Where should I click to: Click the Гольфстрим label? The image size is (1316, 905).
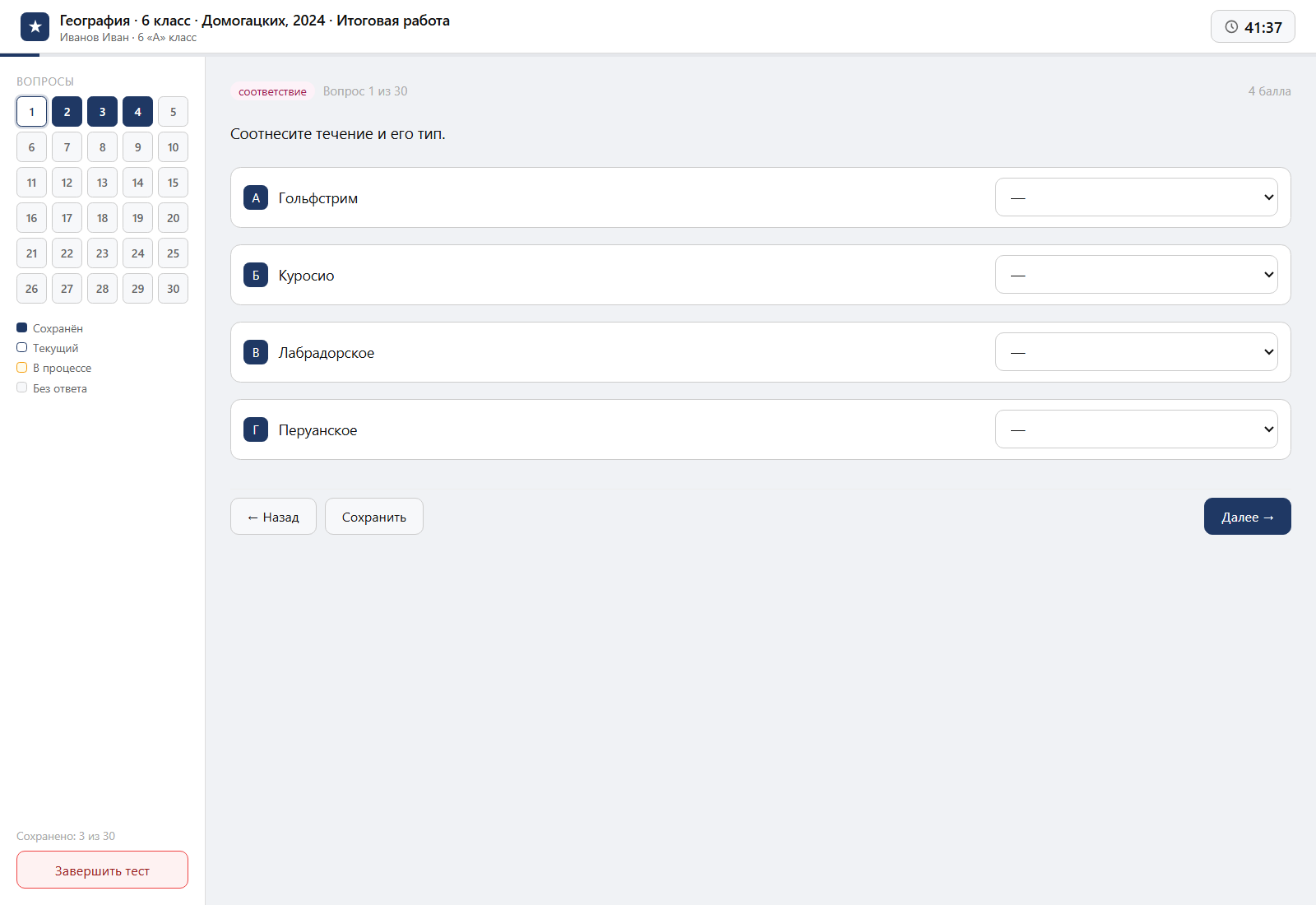coord(318,198)
